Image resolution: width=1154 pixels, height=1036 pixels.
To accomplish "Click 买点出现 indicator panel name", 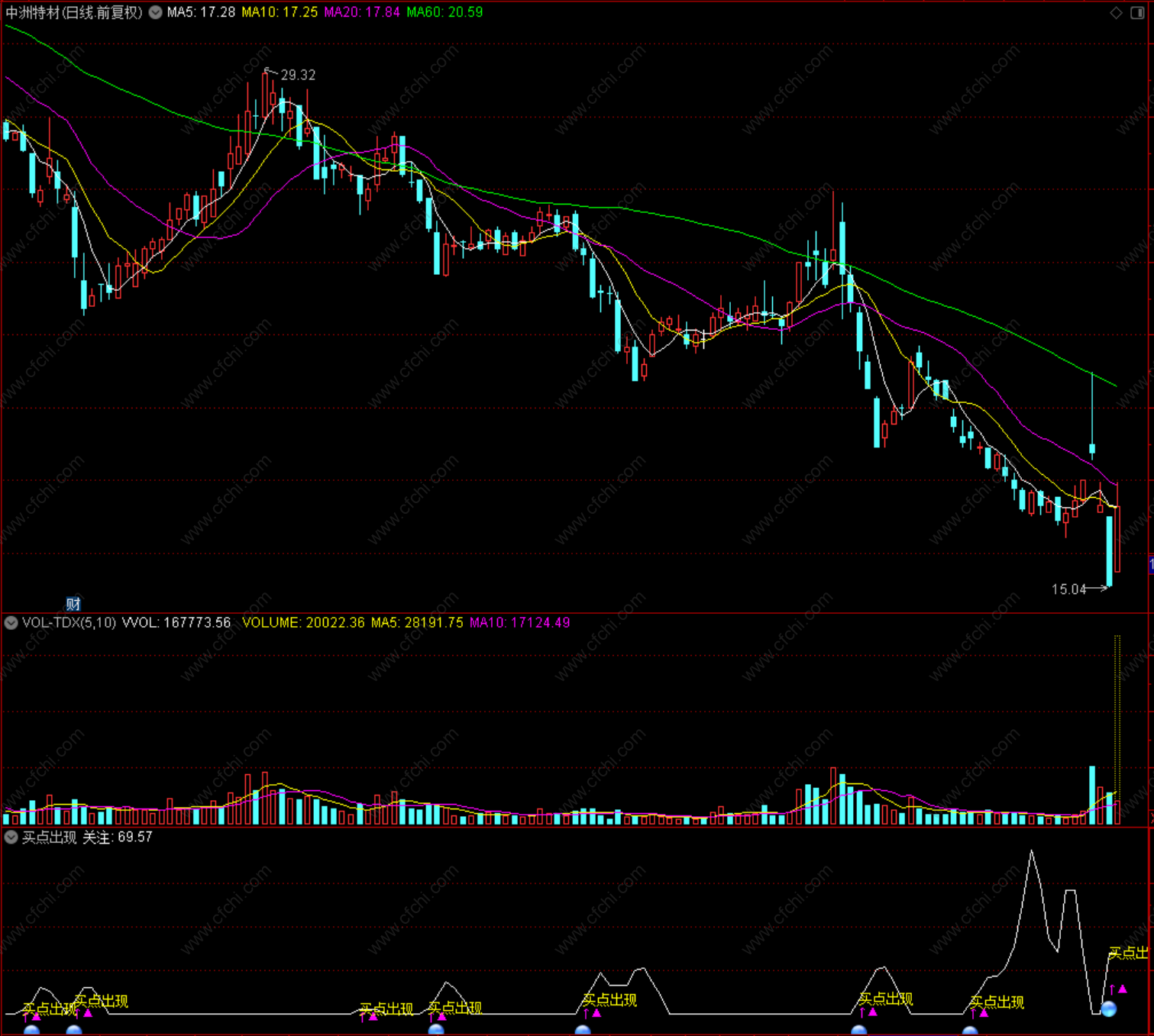I will tap(49, 838).
